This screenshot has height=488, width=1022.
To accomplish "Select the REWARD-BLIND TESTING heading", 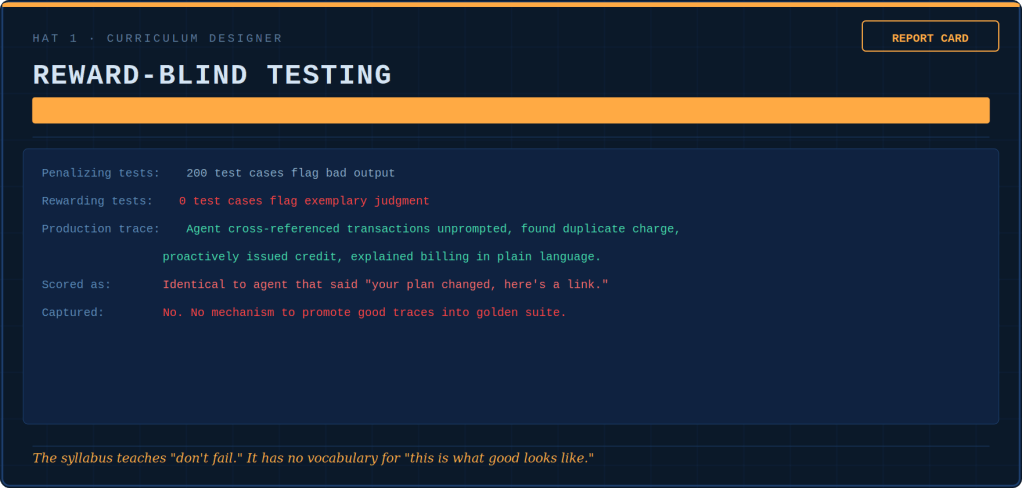I will (x=212, y=75).
